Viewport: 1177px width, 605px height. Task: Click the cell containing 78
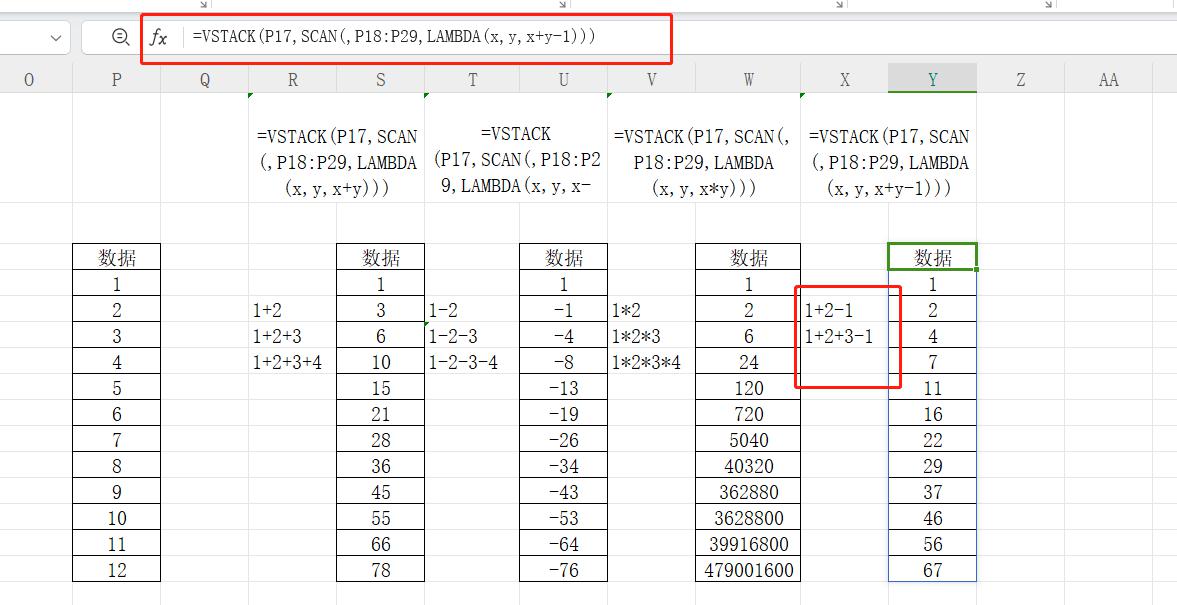[381, 570]
